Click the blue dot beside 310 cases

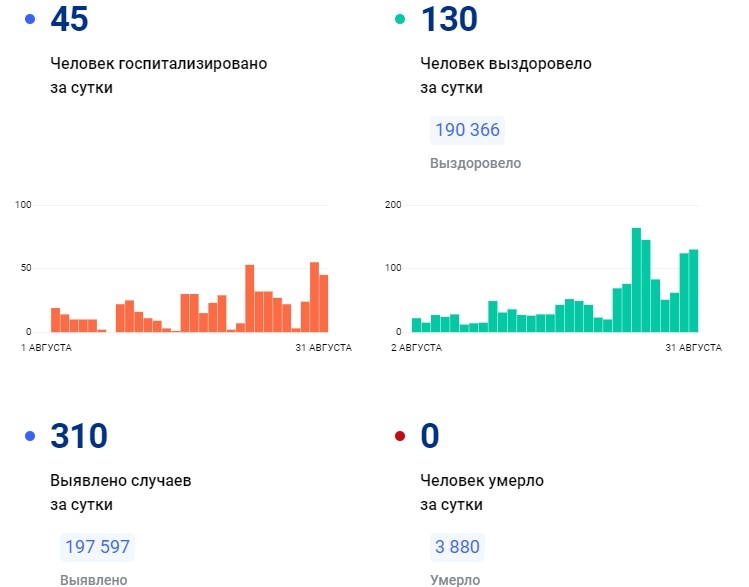(x=30, y=437)
